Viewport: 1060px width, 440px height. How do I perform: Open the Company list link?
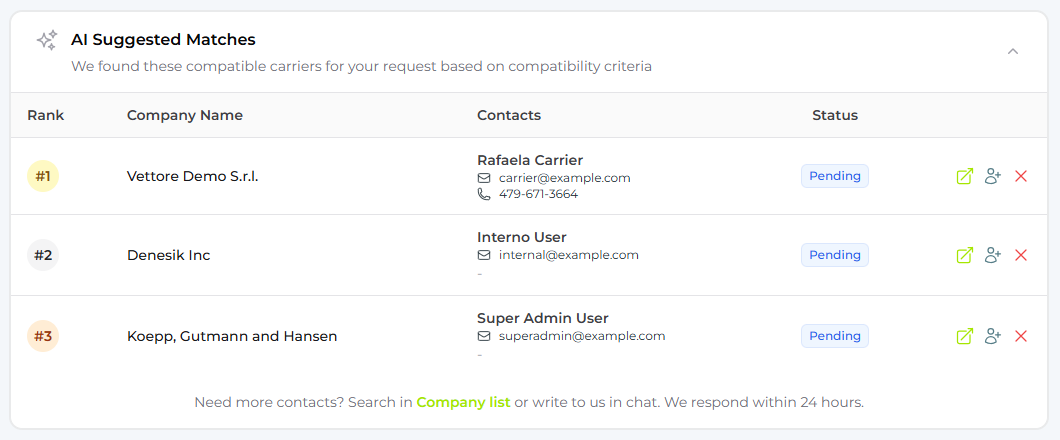coord(463,402)
